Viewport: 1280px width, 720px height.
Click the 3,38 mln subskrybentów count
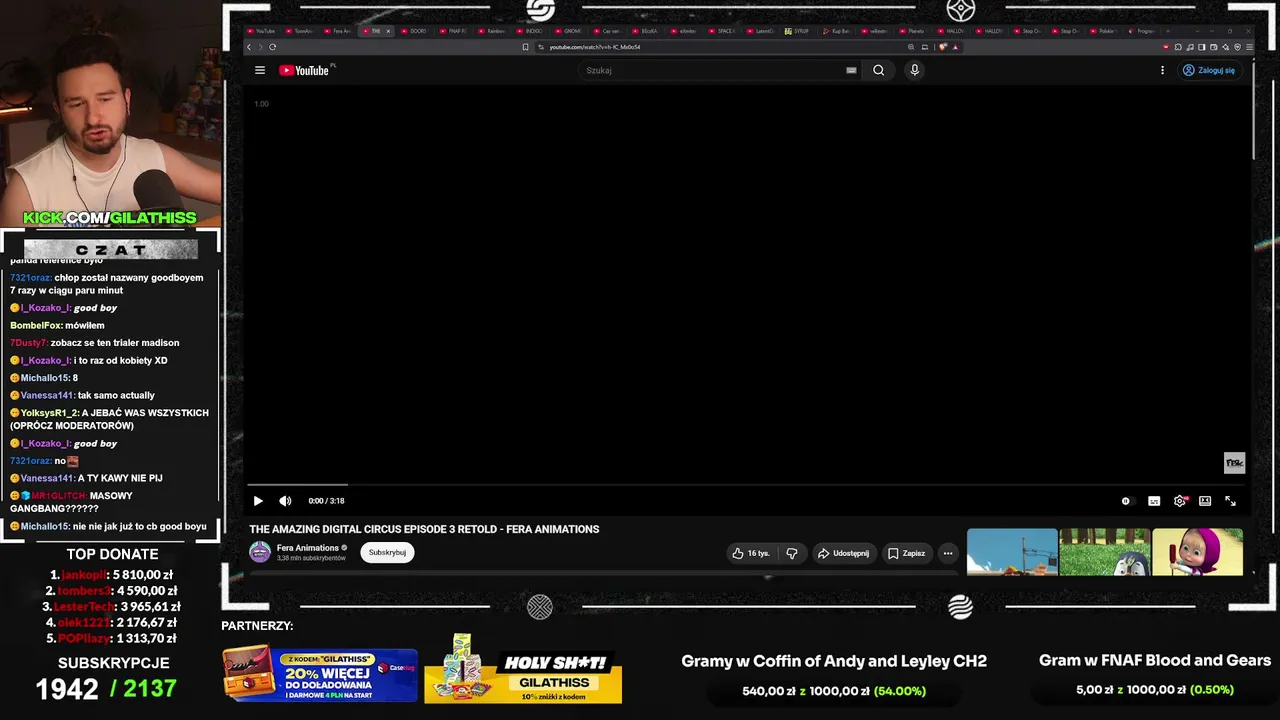311,558
